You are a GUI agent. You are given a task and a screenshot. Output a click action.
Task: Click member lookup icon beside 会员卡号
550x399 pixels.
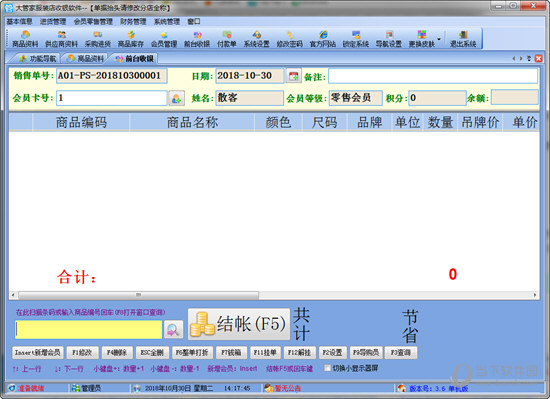pyautogui.click(x=176, y=98)
